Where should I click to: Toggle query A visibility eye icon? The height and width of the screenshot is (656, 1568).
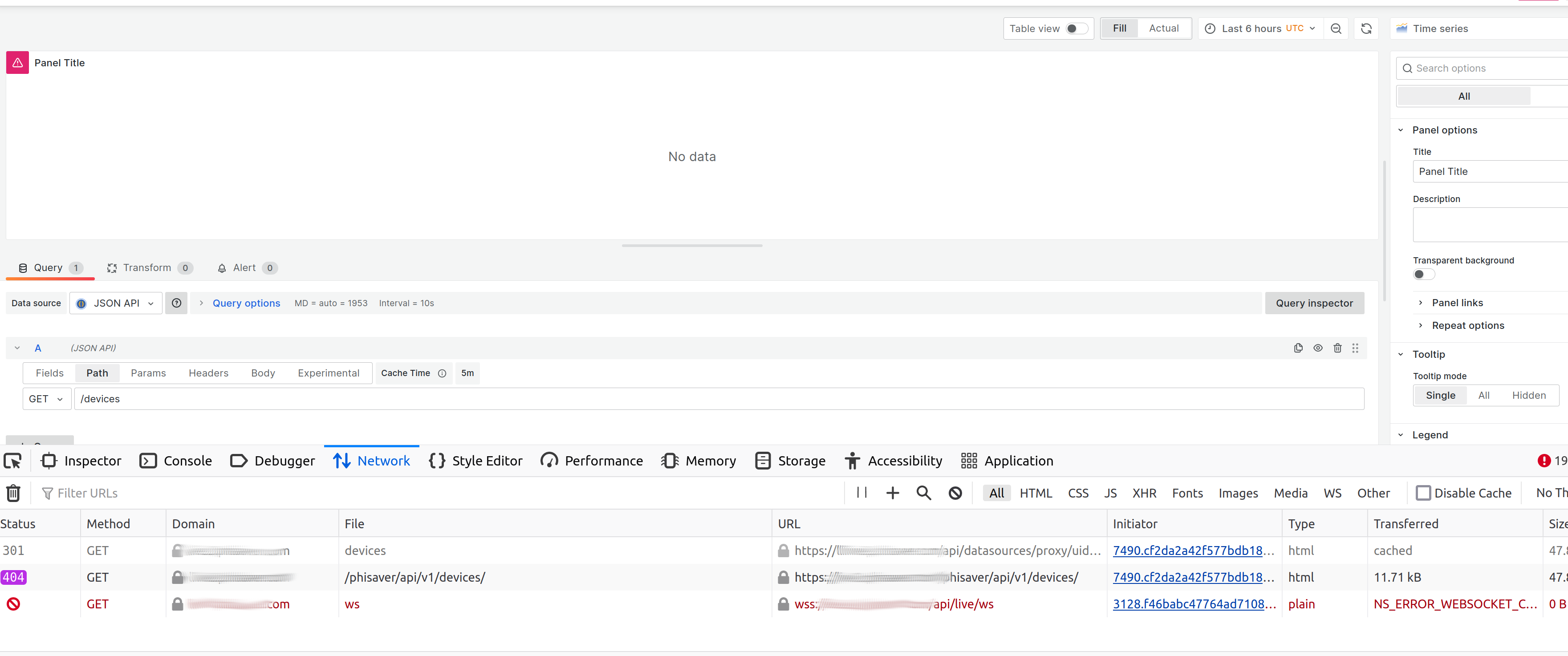point(1317,348)
